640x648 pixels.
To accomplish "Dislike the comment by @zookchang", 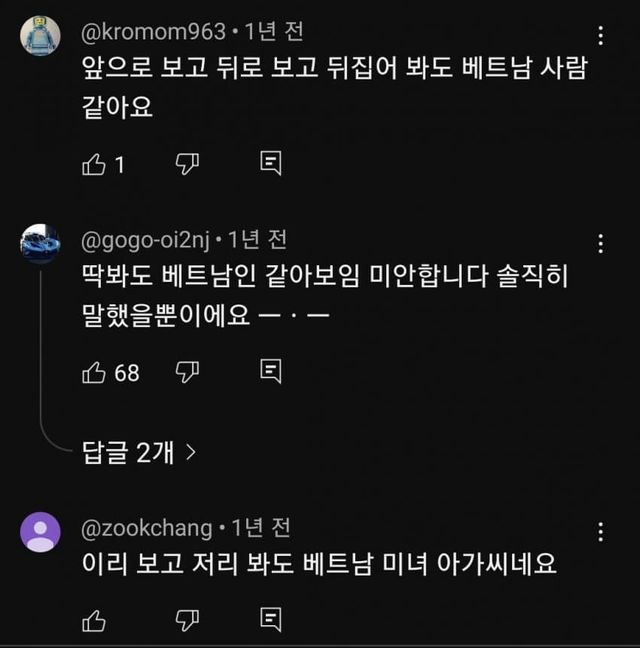I will tap(187, 620).
